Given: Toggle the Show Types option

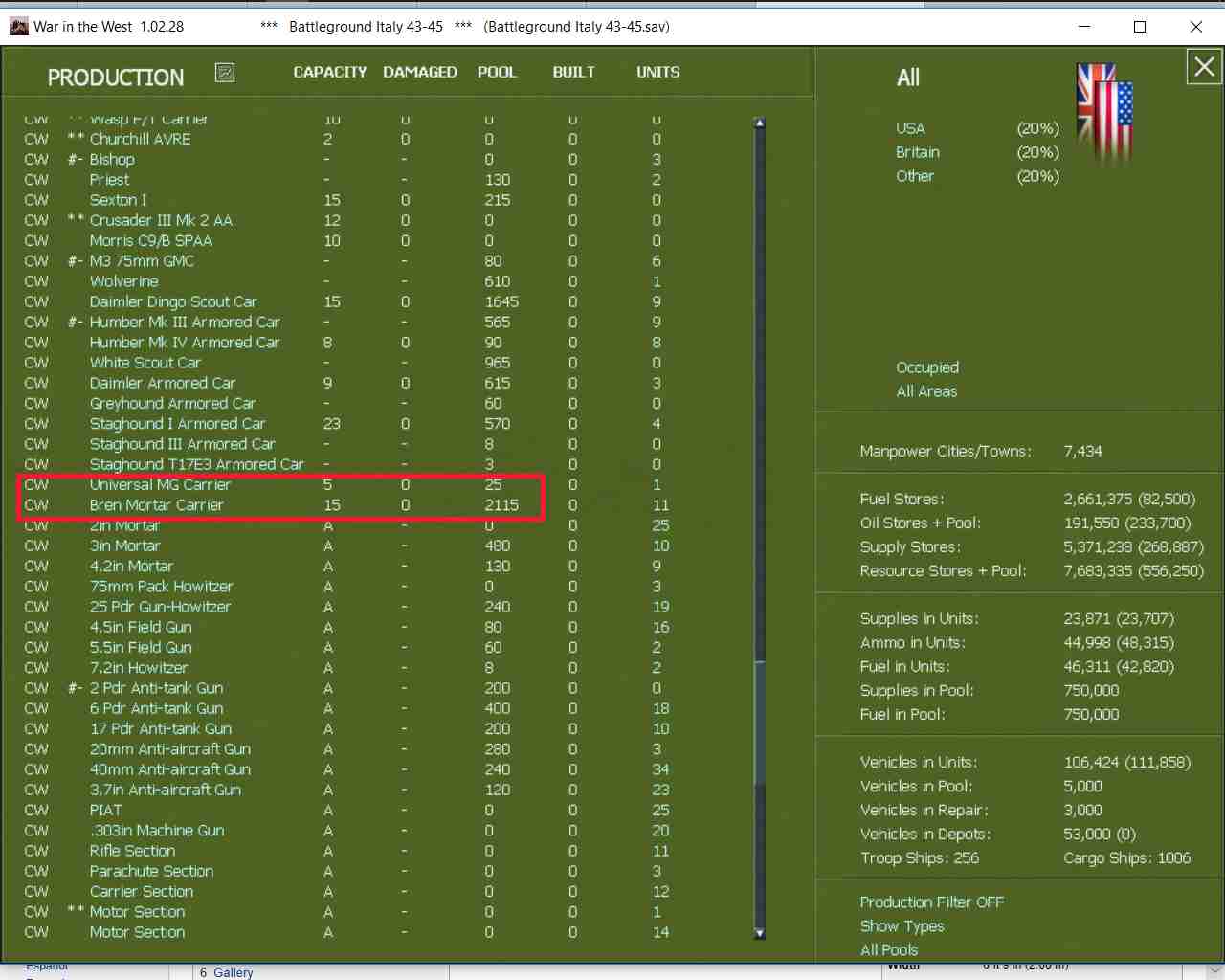Looking at the screenshot, I should pyautogui.click(x=902, y=926).
